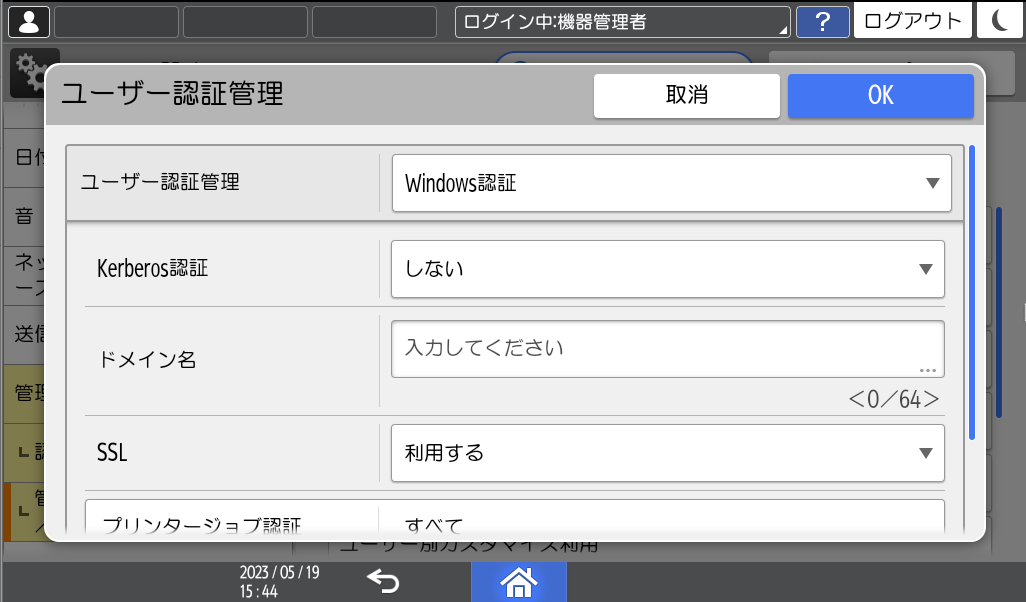Click the user account icon at top left

click(x=27, y=20)
